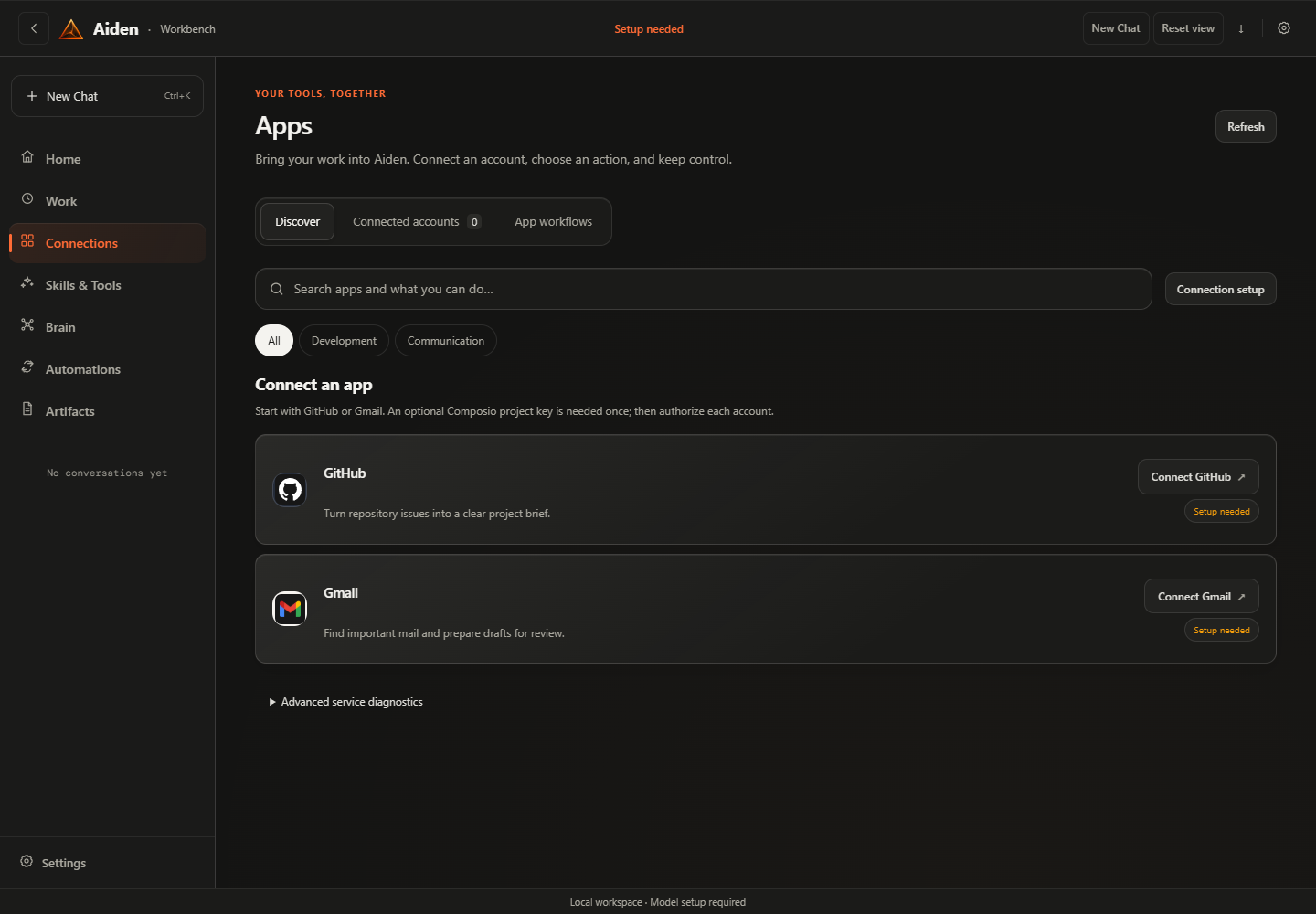Image resolution: width=1316 pixels, height=914 pixels.
Task: Click the 'Connect an app' heading
Action: click(x=313, y=385)
